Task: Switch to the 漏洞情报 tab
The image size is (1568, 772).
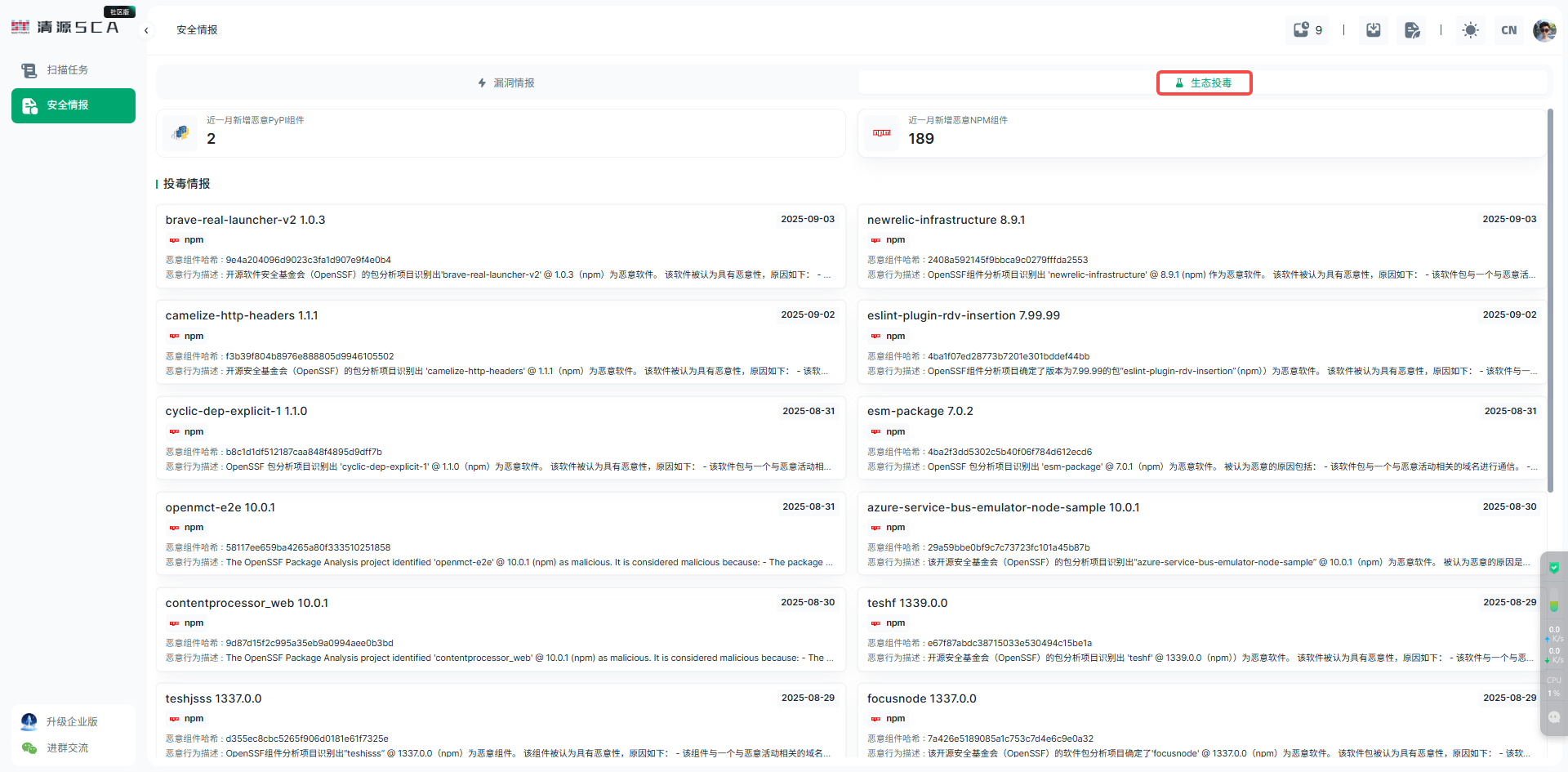Action: point(506,83)
